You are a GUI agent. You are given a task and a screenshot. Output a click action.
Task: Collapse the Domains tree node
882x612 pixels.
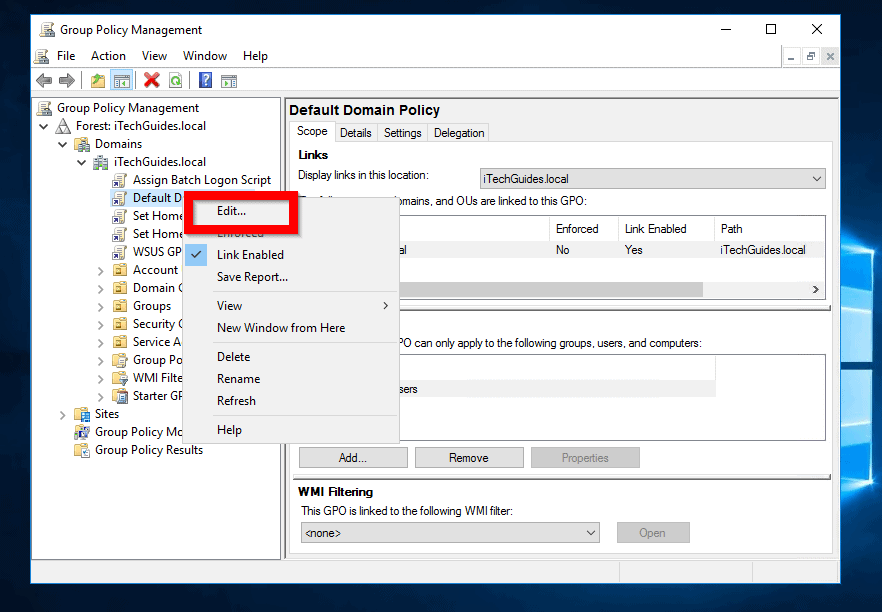62,143
